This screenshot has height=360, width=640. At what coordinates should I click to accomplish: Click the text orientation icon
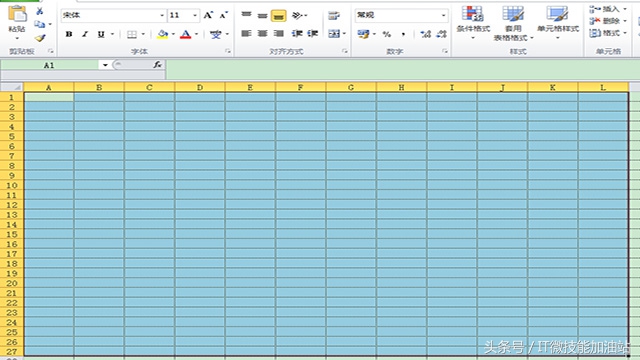pos(298,16)
